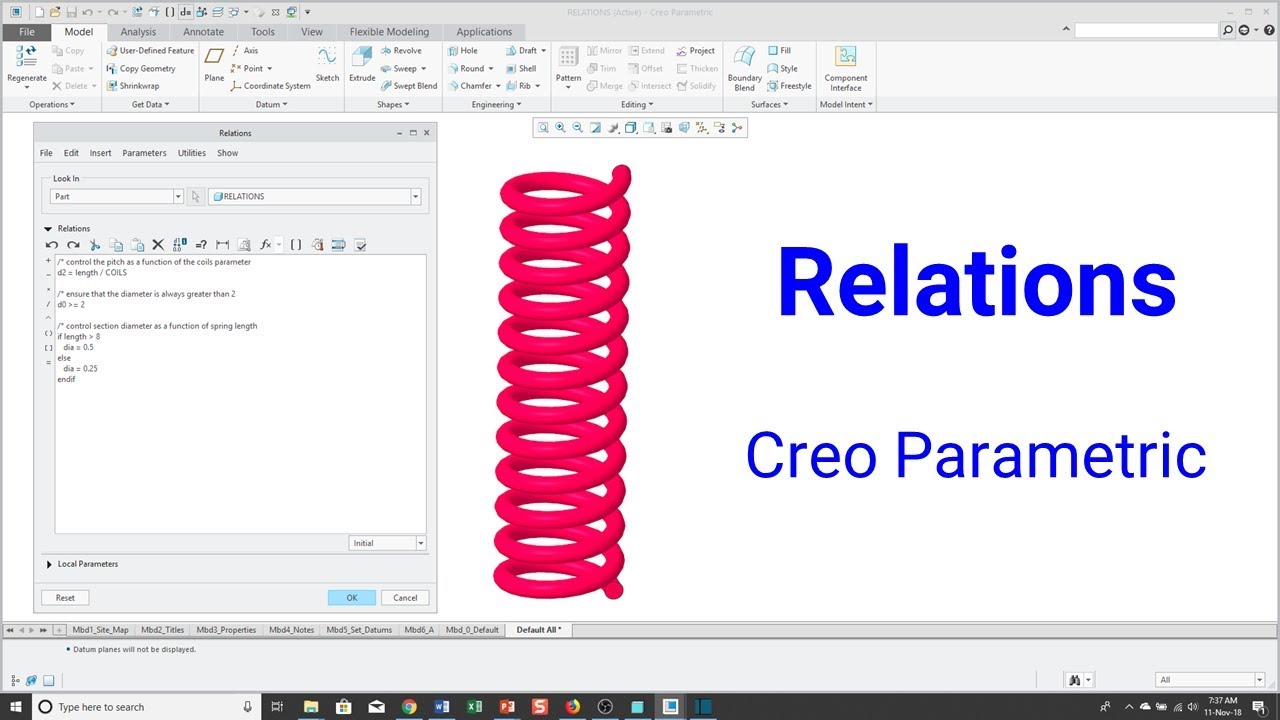Screen dimensions: 1280x720
Task: Zoom in using the graphics toolbar
Action: point(560,128)
